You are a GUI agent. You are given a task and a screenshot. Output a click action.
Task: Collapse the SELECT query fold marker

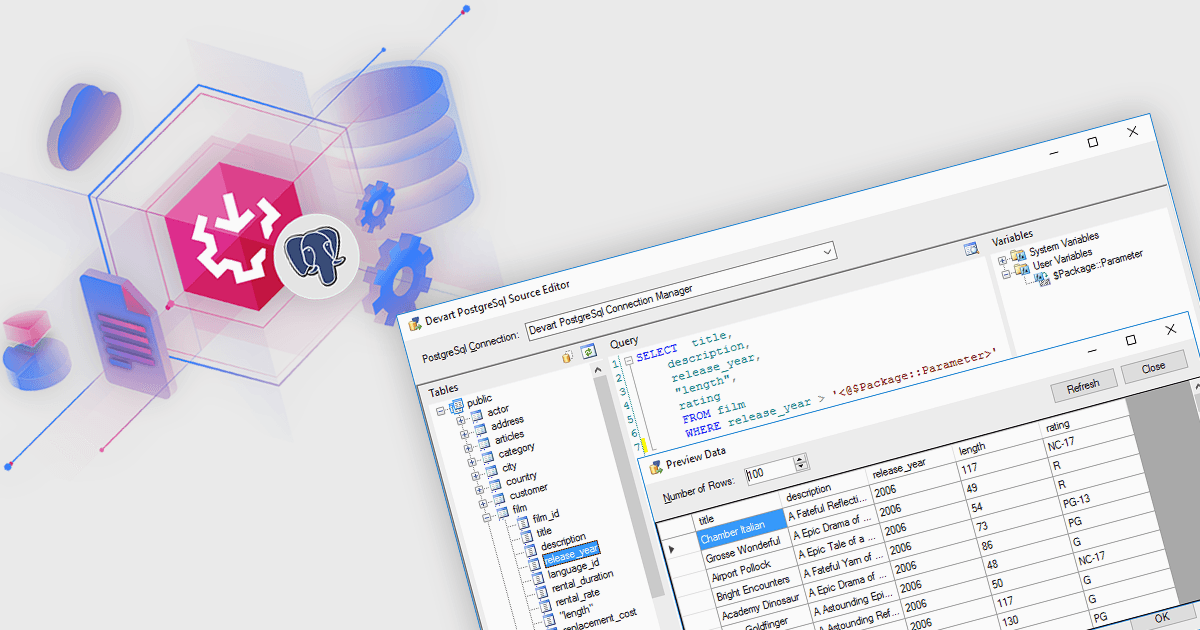[628, 360]
